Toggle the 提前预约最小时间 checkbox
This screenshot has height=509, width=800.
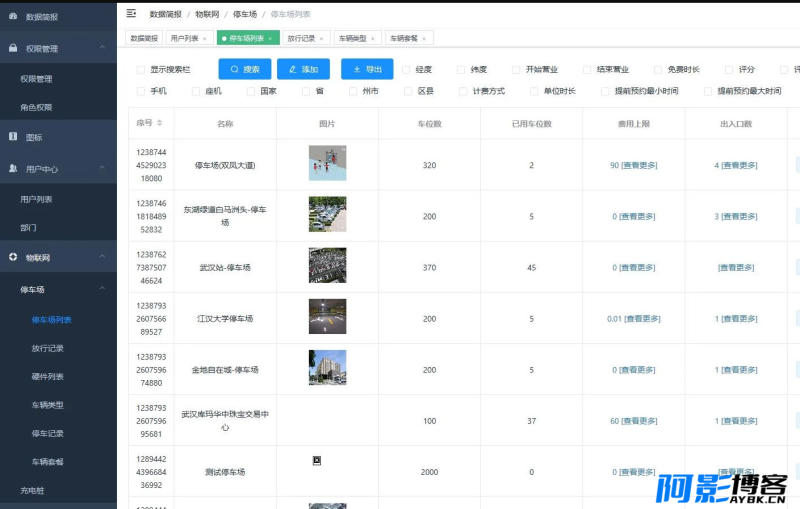point(605,91)
